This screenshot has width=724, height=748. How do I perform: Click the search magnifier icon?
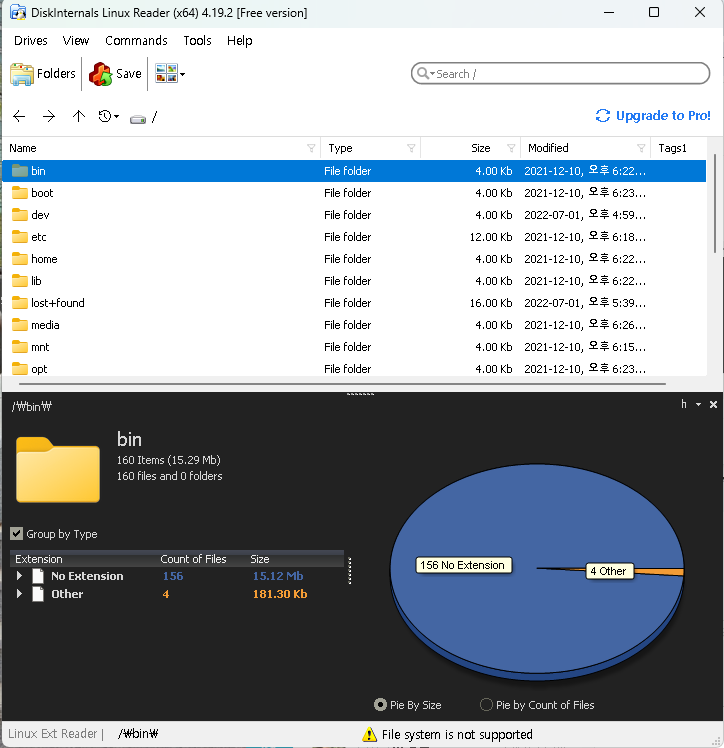pyautogui.click(x=423, y=73)
